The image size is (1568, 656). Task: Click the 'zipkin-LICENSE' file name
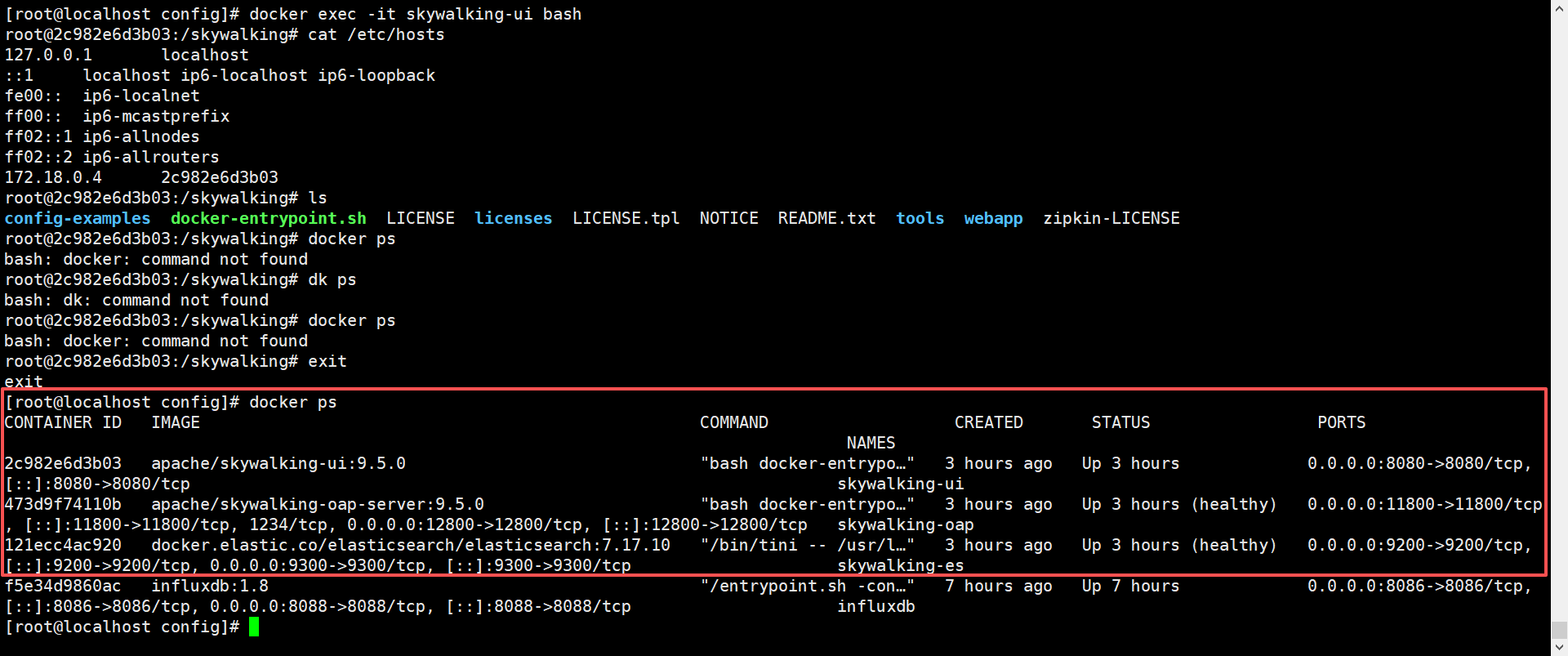[x=1111, y=218]
